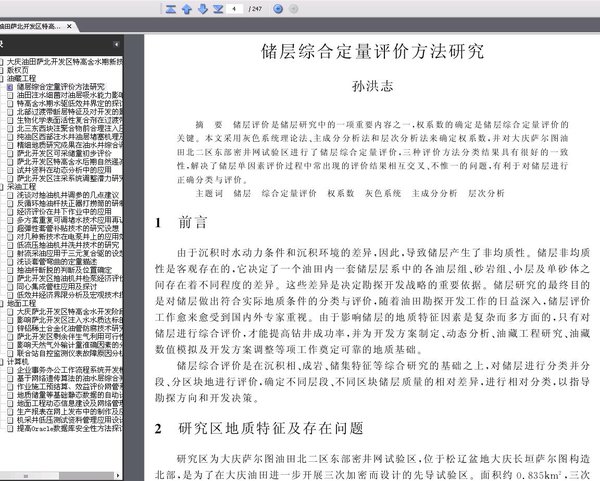This screenshot has width=600, height=481.
Task: Click page icon beside 同心集成管柱应用及探讨
Action: coord(10,287)
